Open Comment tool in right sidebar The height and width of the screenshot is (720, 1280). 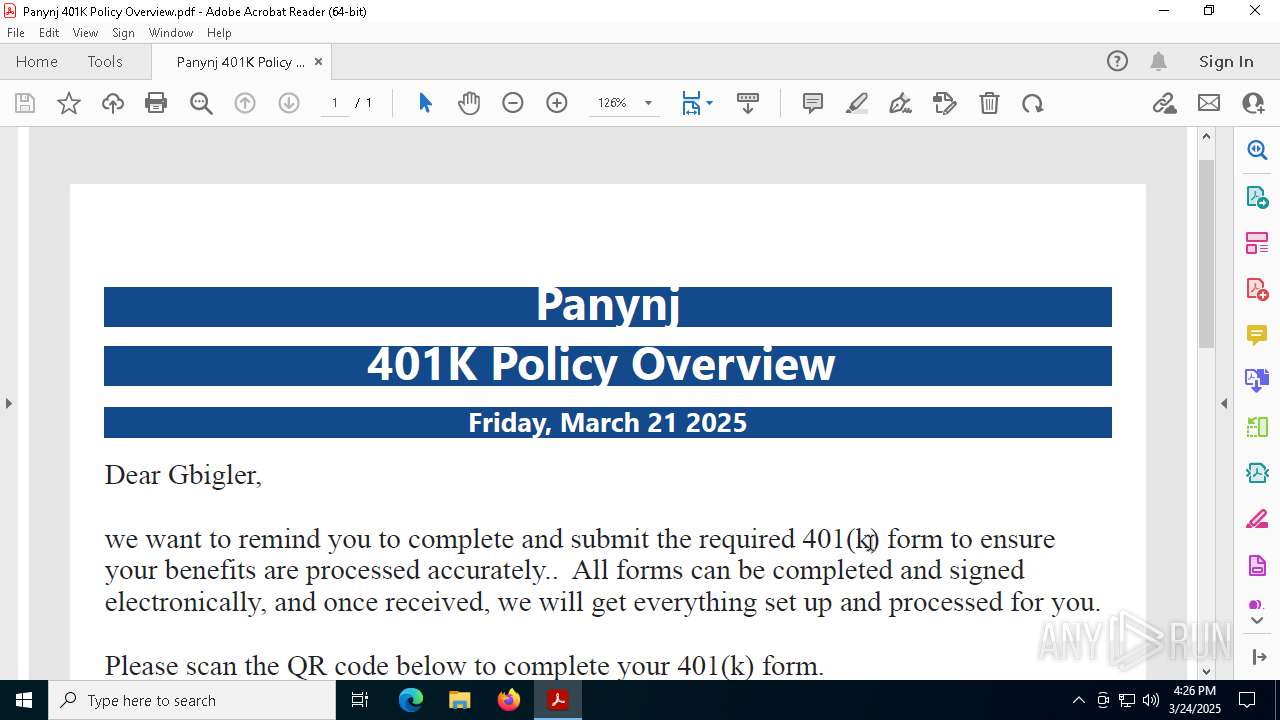tap(1257, 335)
